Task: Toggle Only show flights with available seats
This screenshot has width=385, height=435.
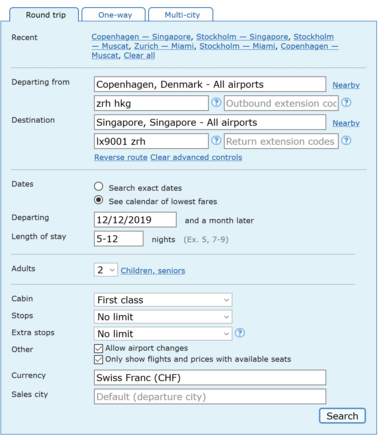Action: click(x=98, y=359)
